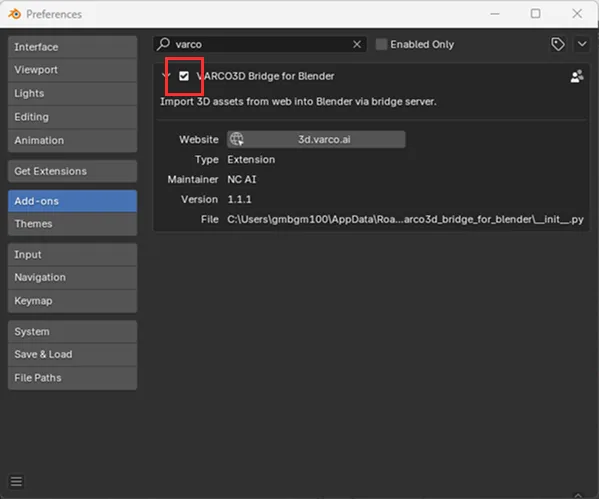599x499 pixels.
Task: Click the NC AI maintainer value
Action: click(x=241, y=179)
